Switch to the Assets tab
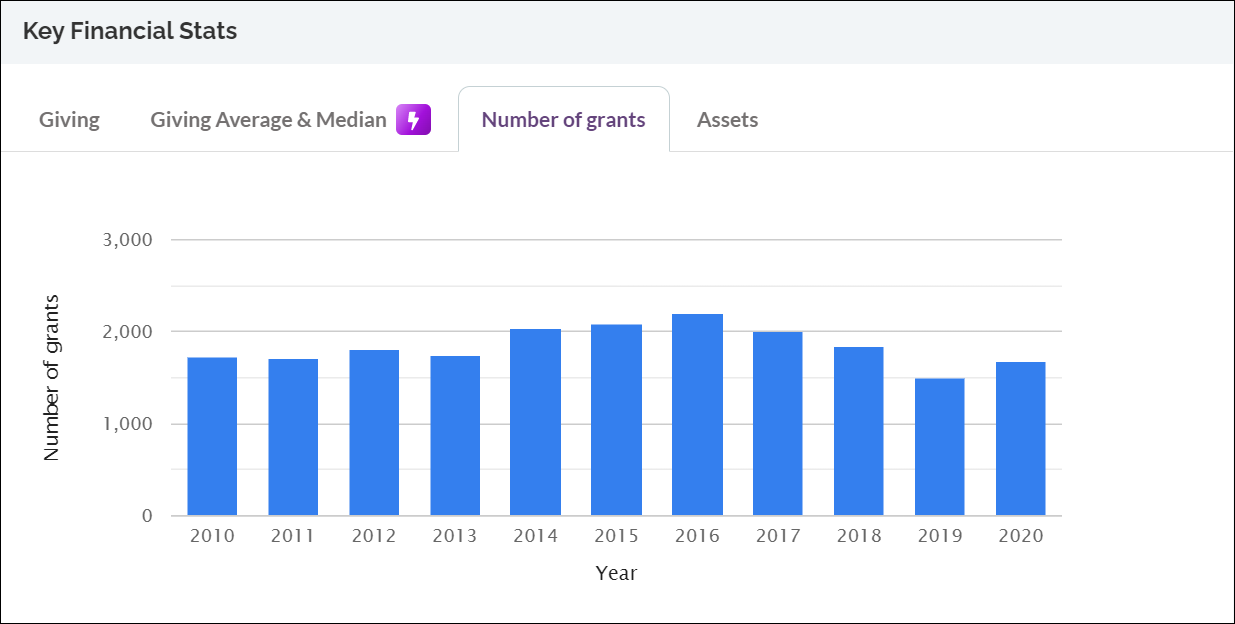The image size is (1235, 624). tap(727, 119)
